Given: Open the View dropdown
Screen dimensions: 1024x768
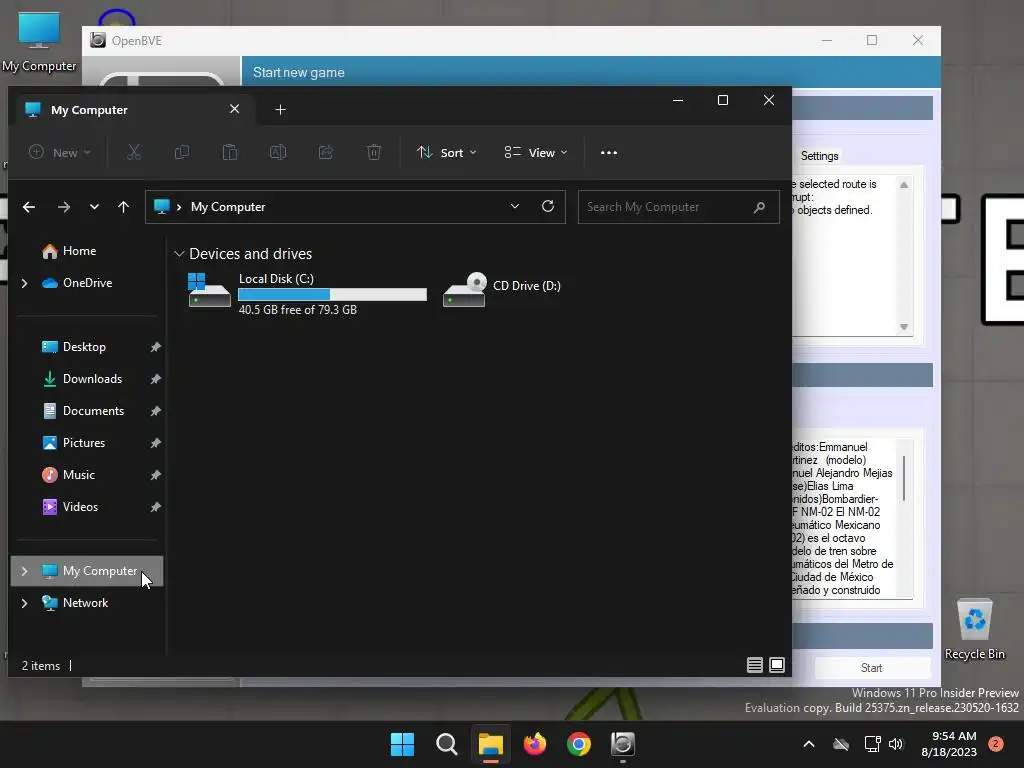Looking at the screenshot, I should [536, 153].
